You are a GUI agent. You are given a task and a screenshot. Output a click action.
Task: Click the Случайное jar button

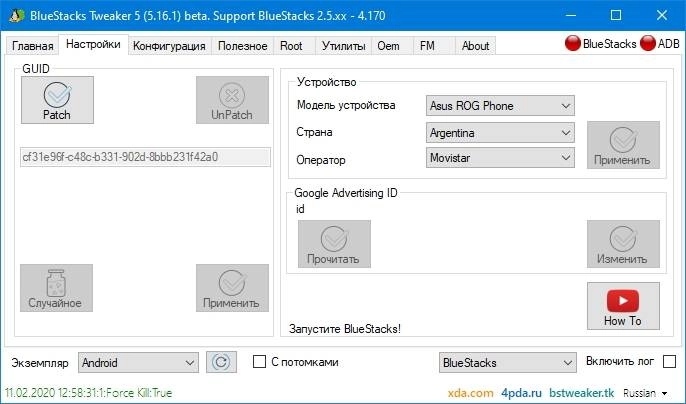coord(56,288)
